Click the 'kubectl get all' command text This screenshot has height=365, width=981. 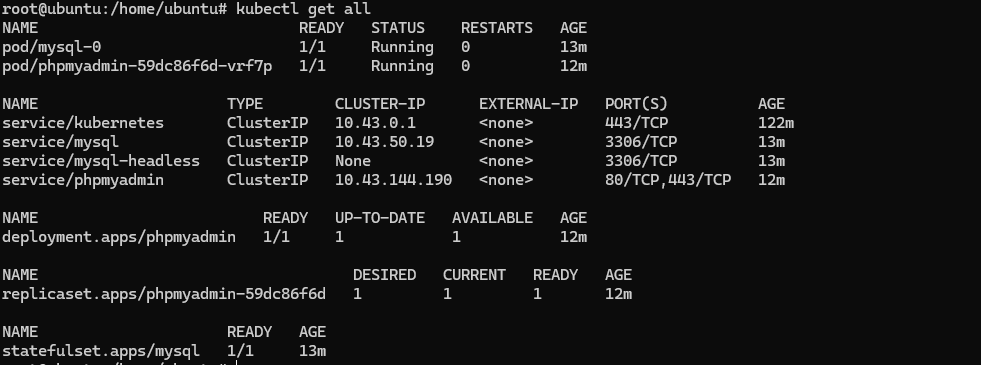(x=303, y=9)
